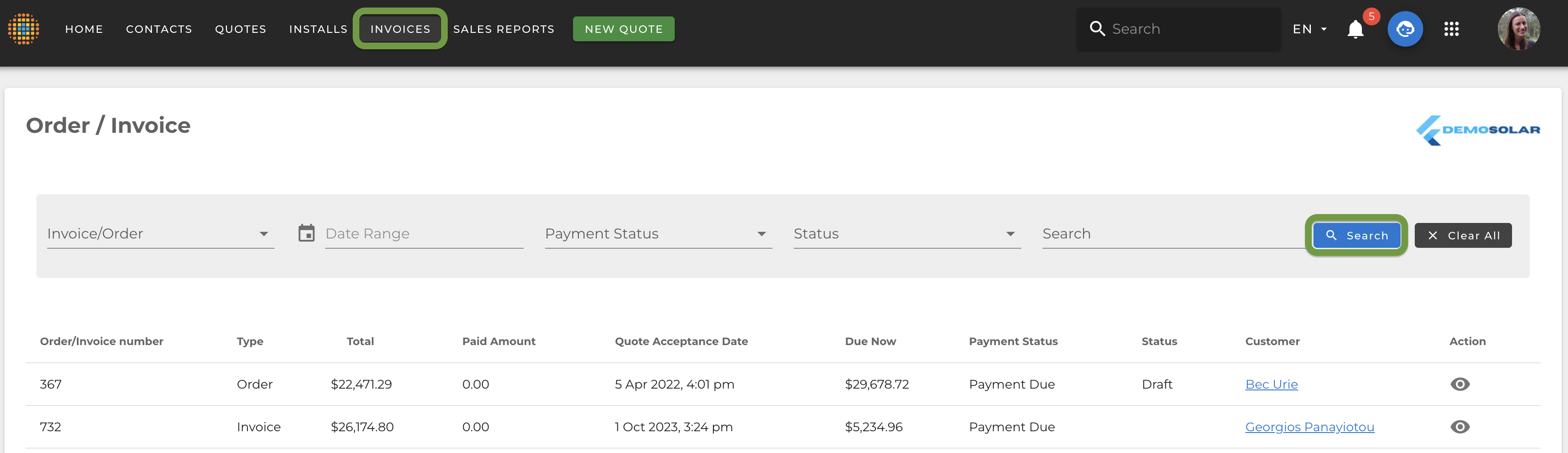This screenshot has width=1568, height=453.
Task: Click the calendar icon beside Date Range
Action: click(x=306, y=233)
